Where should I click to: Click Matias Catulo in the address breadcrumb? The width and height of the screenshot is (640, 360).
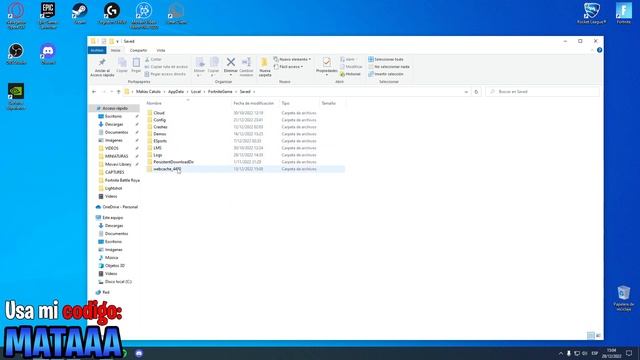pyautogui.click(x=148, y=92)
